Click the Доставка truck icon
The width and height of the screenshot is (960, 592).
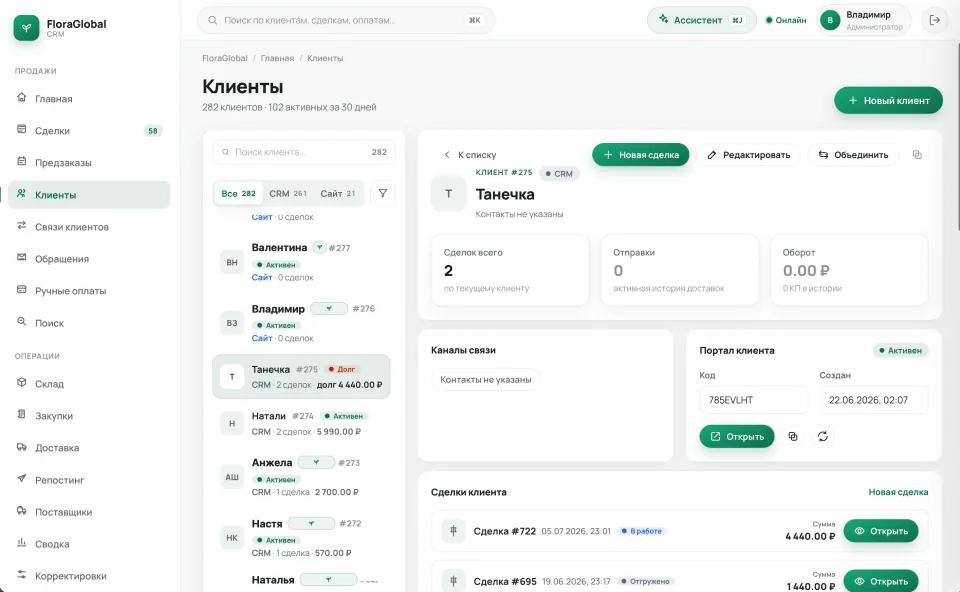[21, 447]
